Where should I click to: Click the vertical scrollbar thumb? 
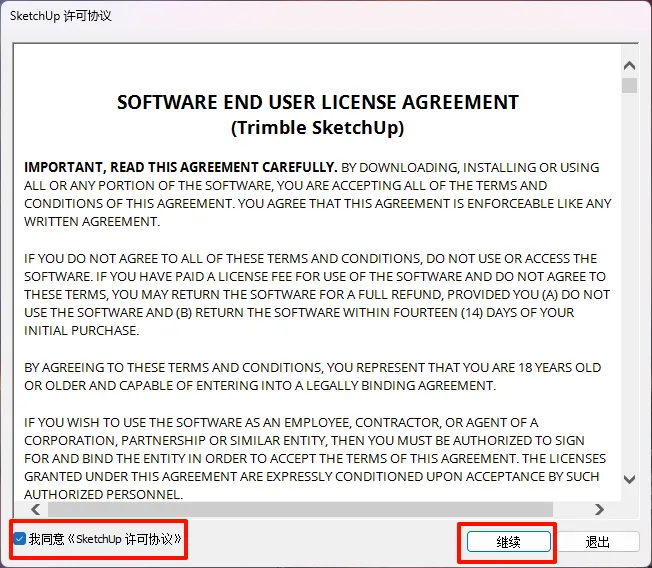point(630,86)
